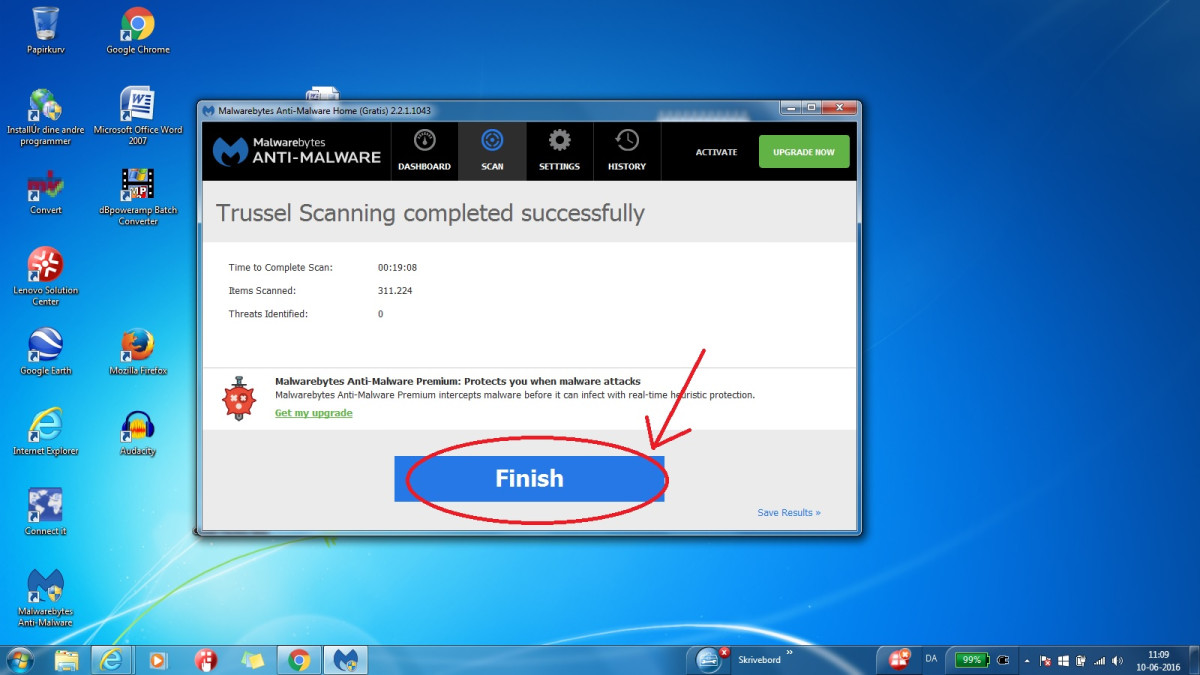1200x675 pixels.
Task: Open the Windows Start menu
Action: pyautogui.click(x=20, y=660)
